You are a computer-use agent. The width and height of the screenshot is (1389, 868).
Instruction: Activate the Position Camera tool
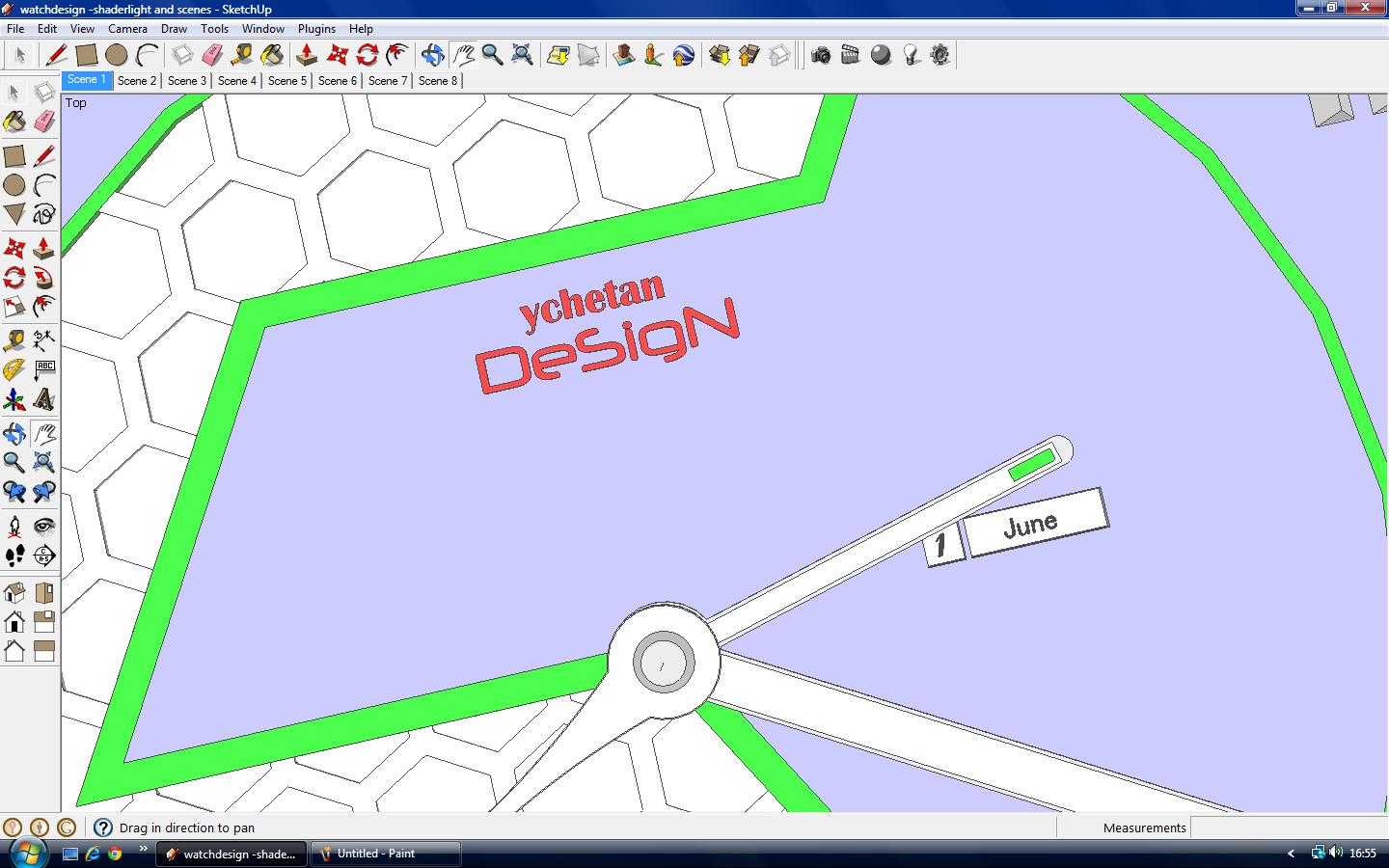14,527
